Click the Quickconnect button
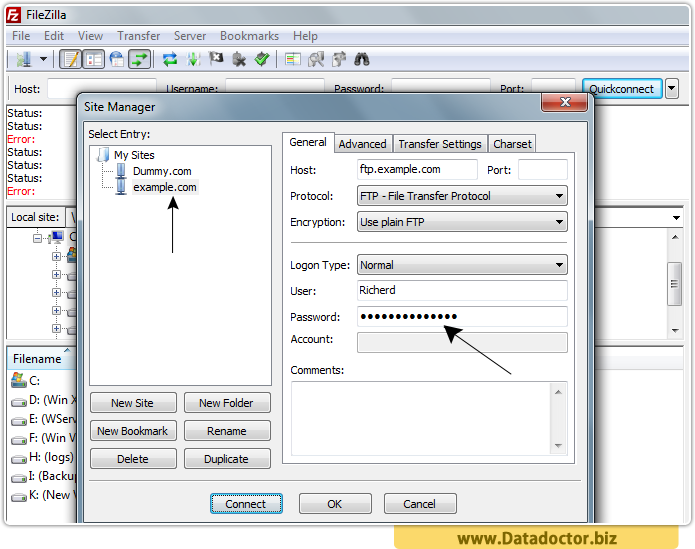695x549 pixels. click(622, 89)
